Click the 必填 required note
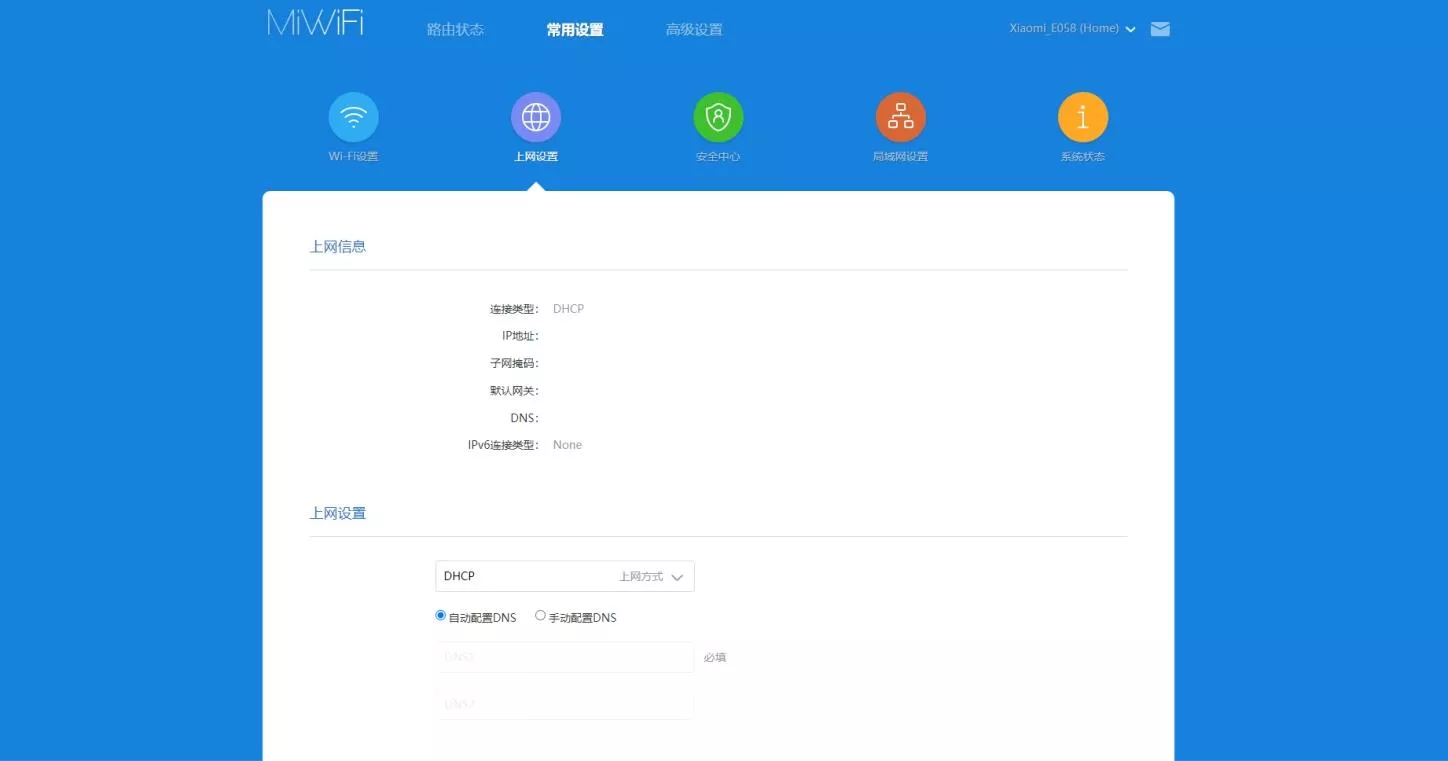 click(715, 658)
